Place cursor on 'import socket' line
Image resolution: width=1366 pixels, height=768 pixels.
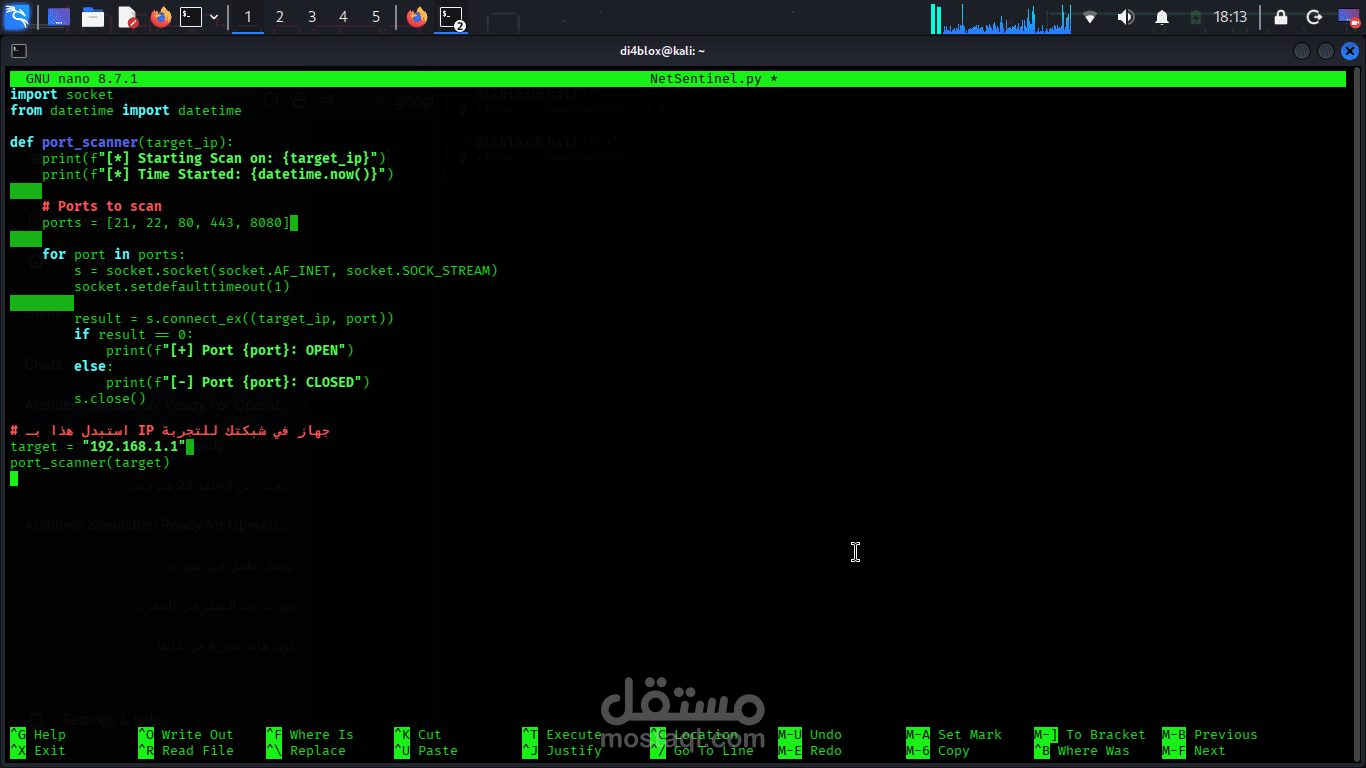point(62,94)
